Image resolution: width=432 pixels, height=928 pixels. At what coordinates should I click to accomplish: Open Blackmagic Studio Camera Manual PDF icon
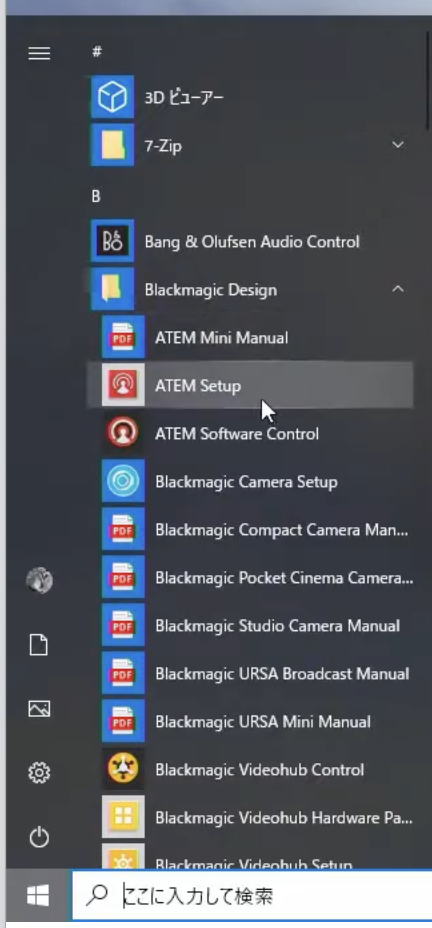(123, 625)
